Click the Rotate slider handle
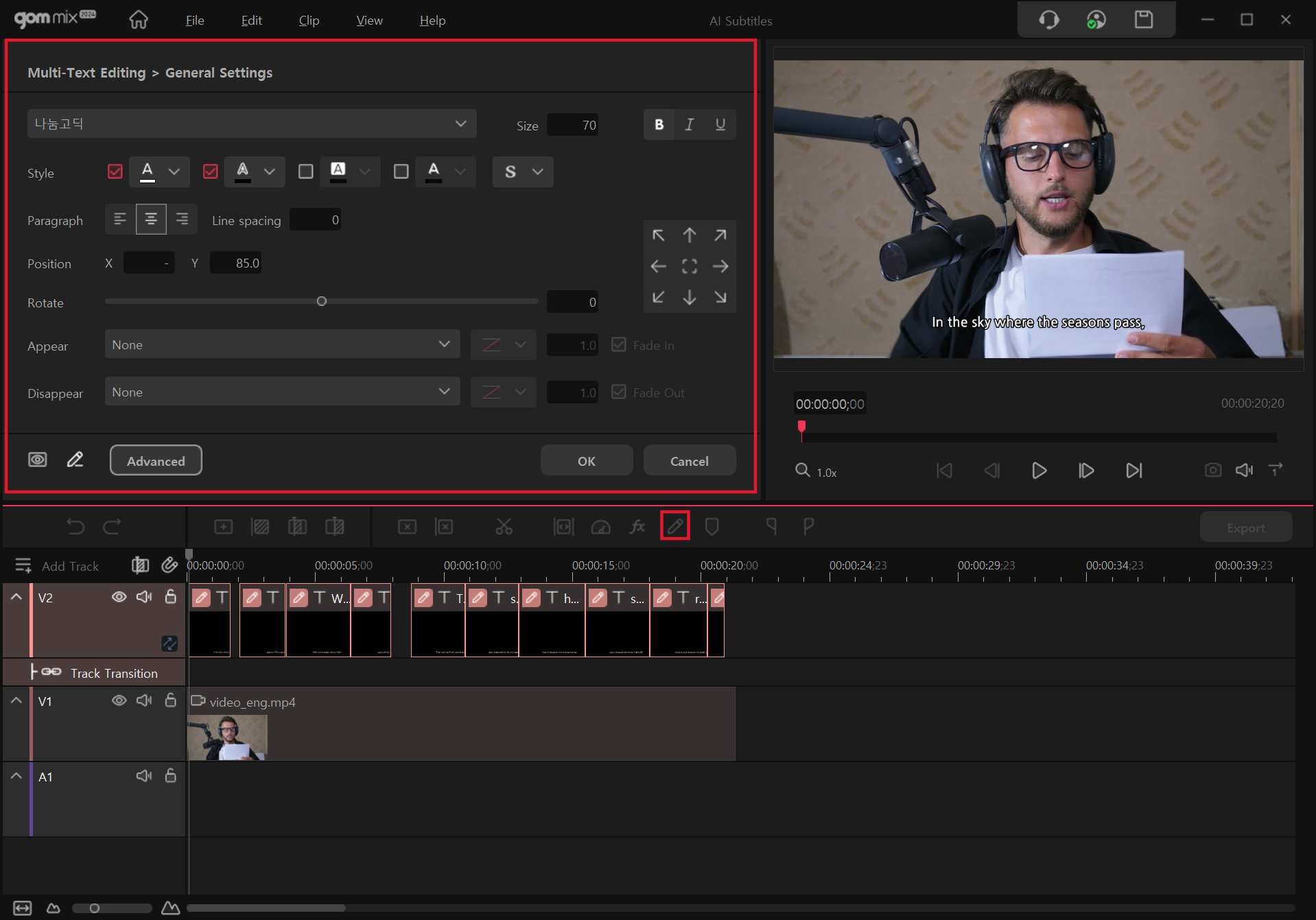 [x=321, y=301]
